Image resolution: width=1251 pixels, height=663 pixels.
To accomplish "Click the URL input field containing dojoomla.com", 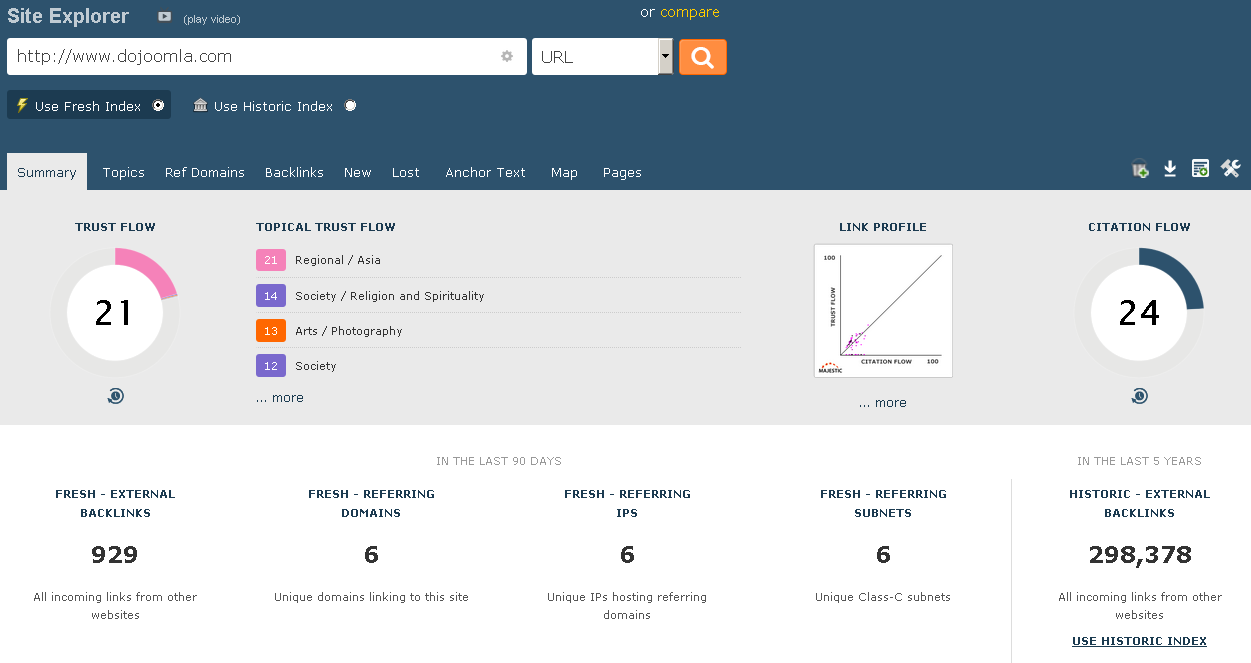I will [267, 57].
